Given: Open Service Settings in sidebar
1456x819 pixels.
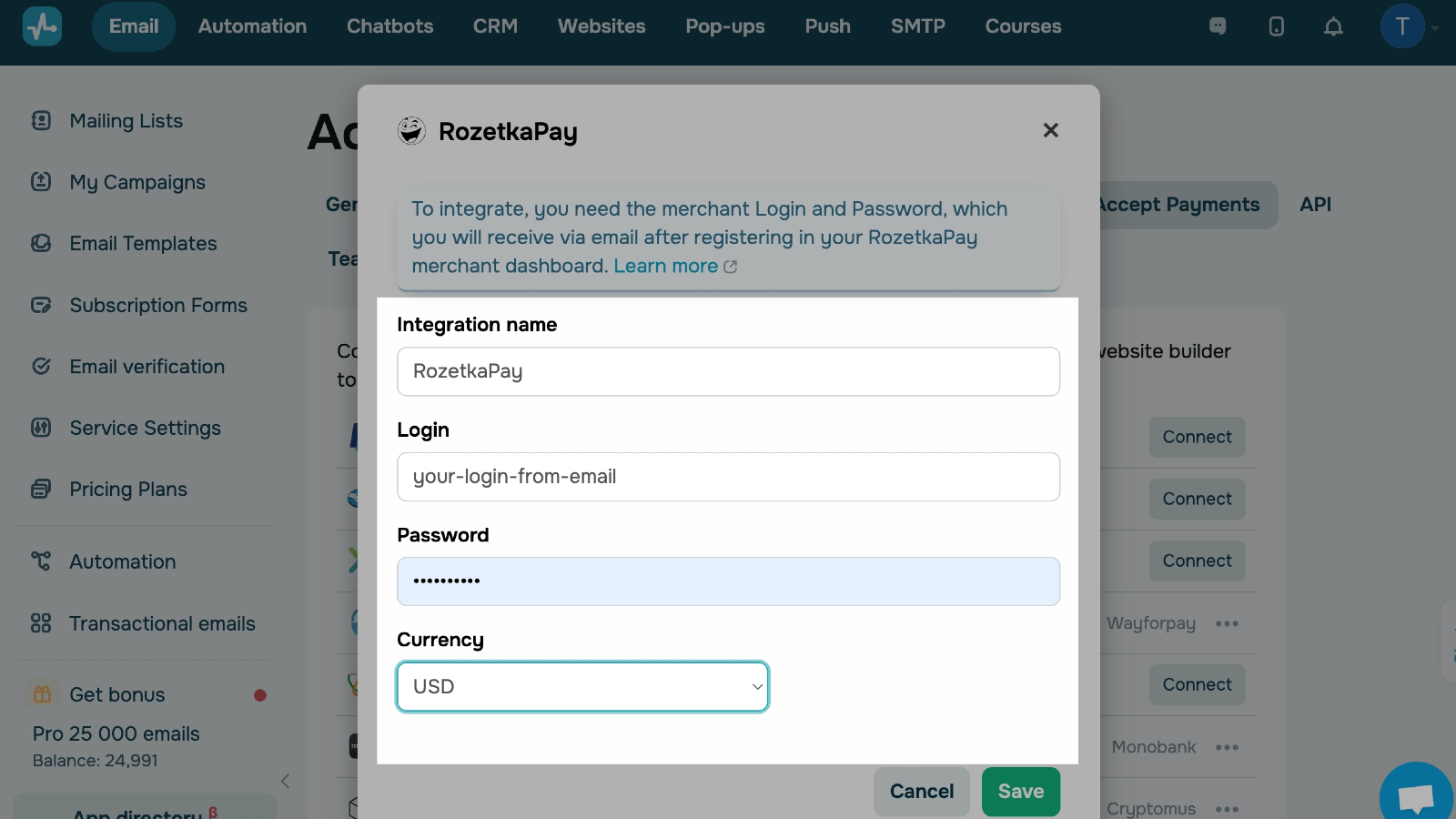Looking at the screenshot, I should (x=146, y=429).
